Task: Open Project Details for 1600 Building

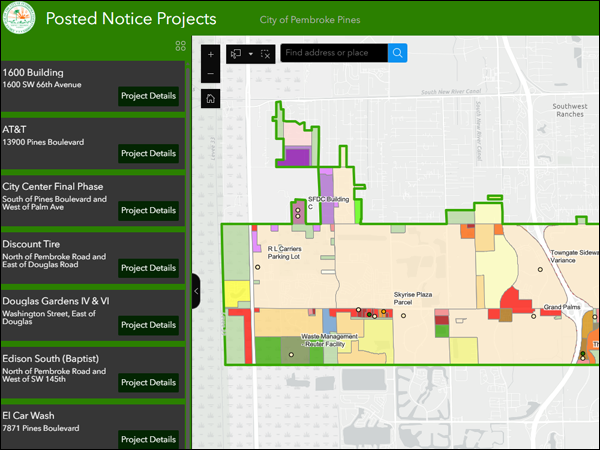Action: (148, 96)
